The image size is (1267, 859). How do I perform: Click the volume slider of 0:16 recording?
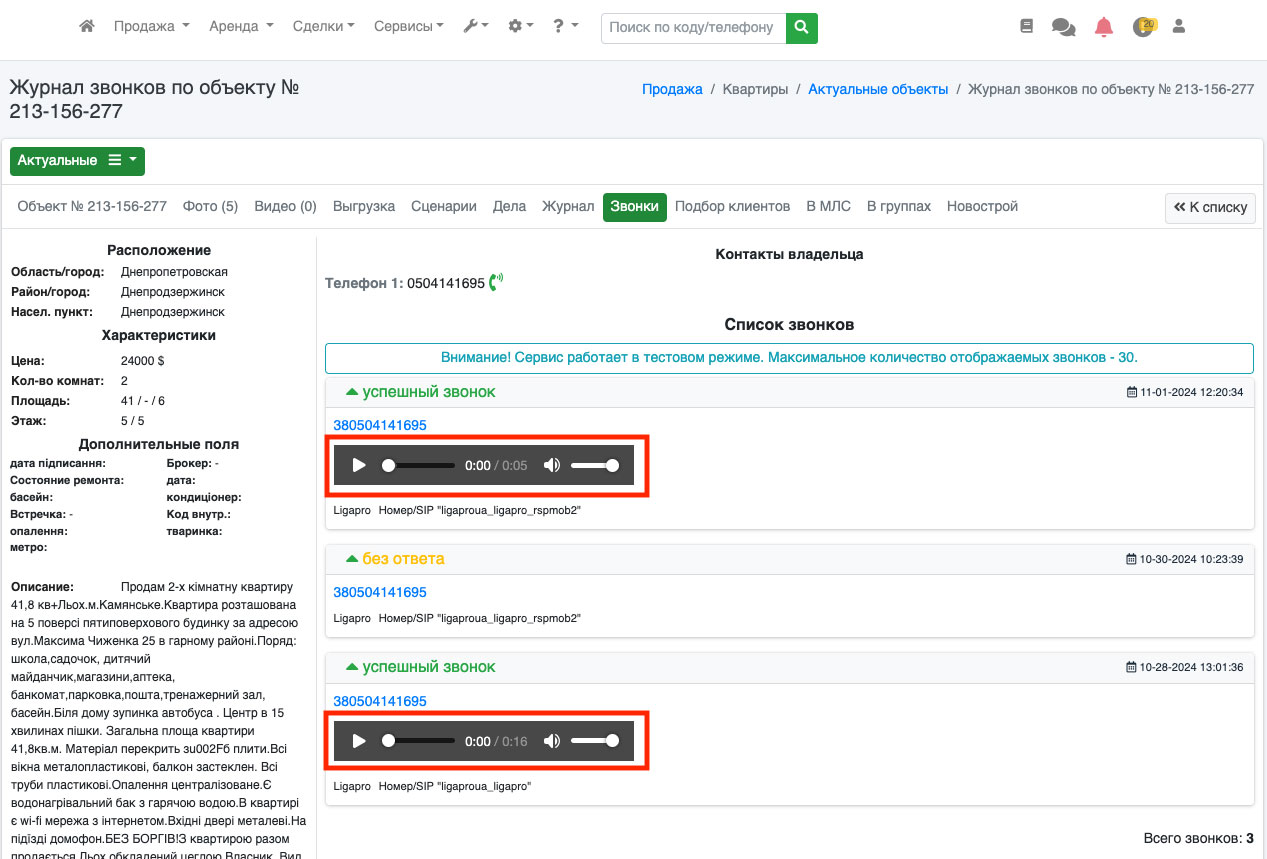click(595, 741)
